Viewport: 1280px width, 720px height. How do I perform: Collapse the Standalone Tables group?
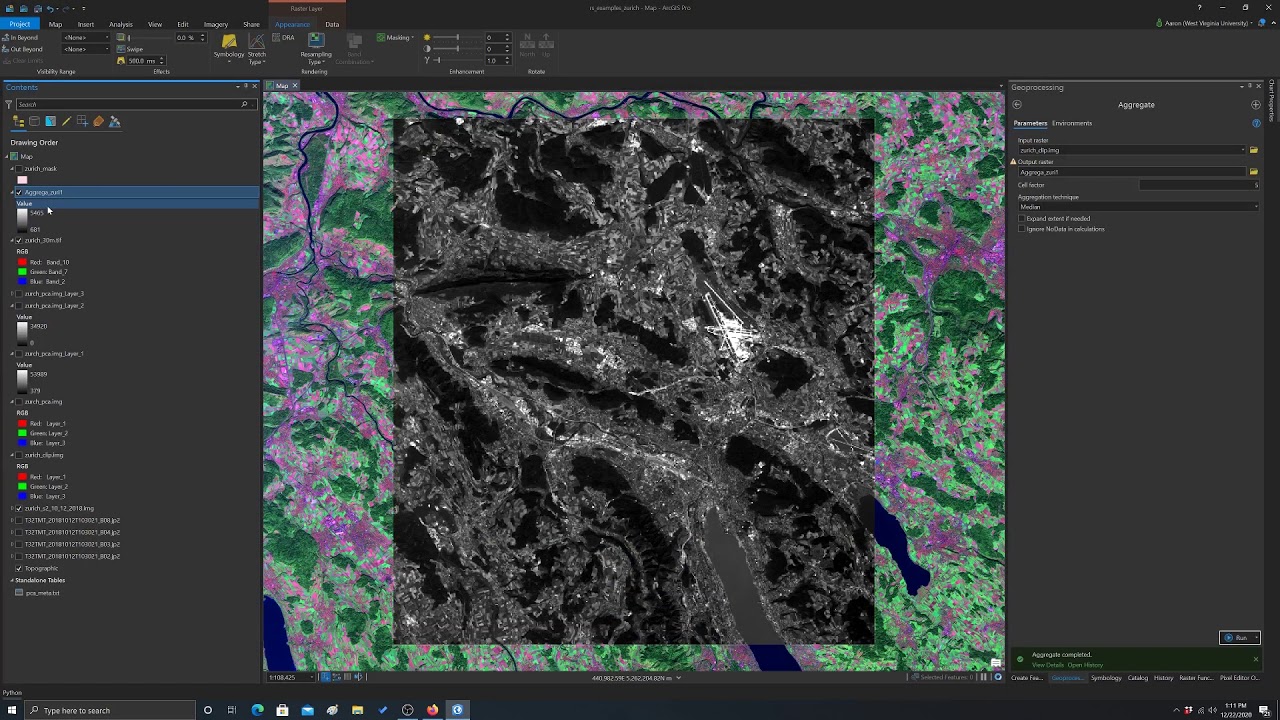click(13, 580)
